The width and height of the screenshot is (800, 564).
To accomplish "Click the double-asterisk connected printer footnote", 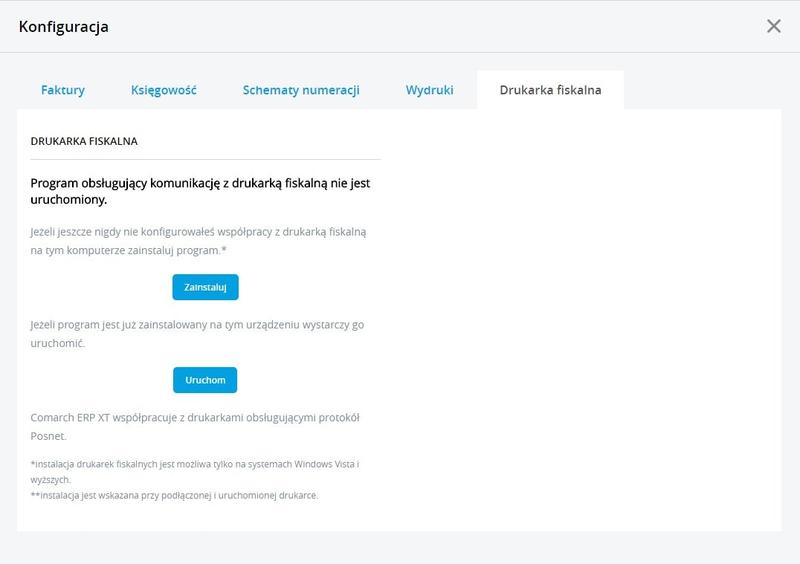I will coord(175,496).
